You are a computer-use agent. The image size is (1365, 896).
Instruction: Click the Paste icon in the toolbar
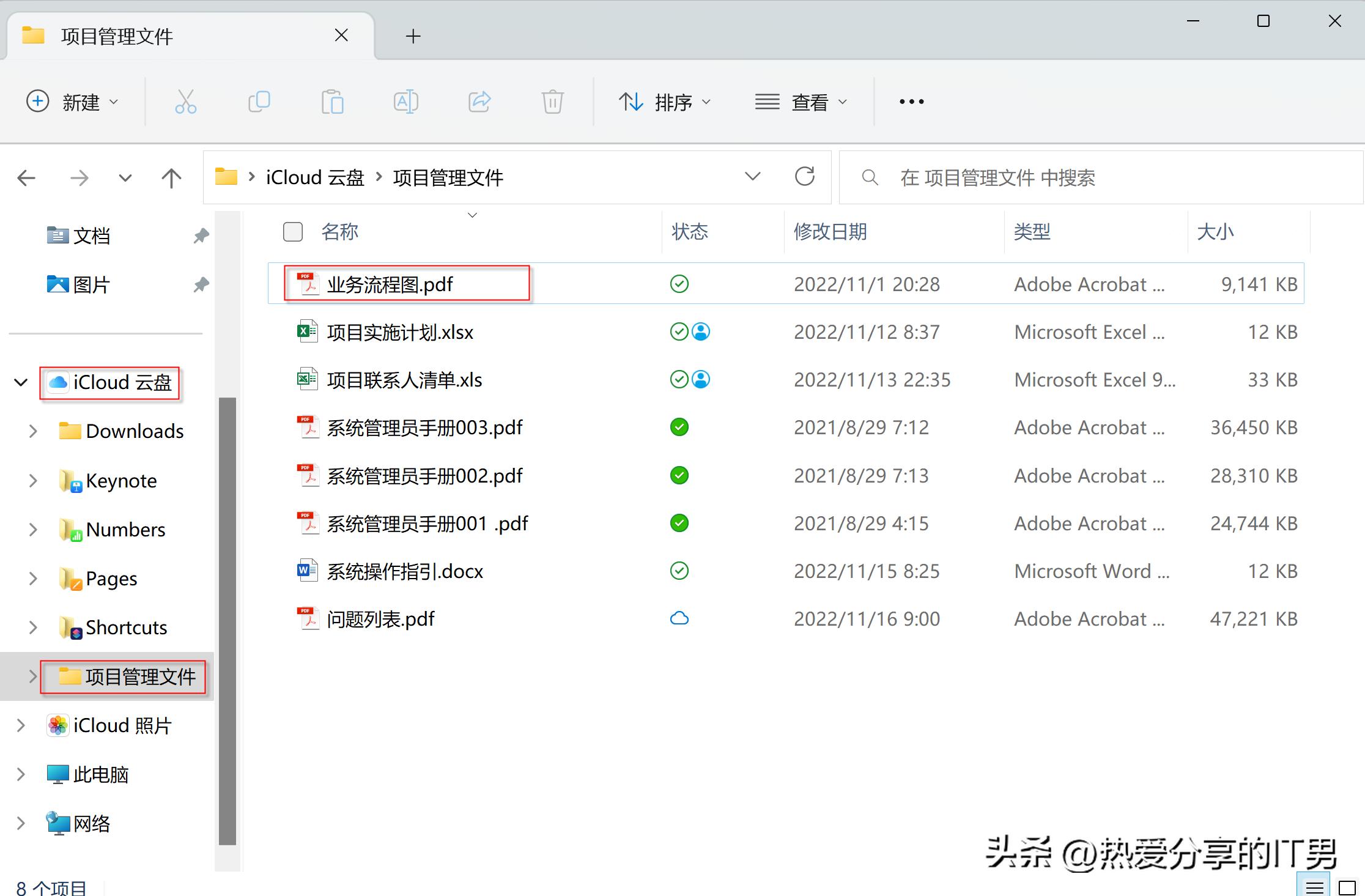[332, 102]
